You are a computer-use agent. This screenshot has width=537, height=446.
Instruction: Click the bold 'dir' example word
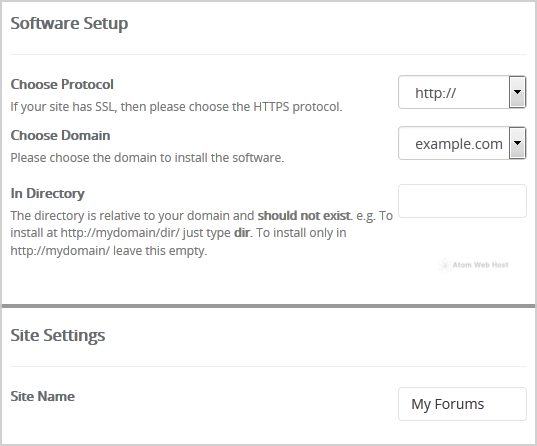click(x=242, y=233)
